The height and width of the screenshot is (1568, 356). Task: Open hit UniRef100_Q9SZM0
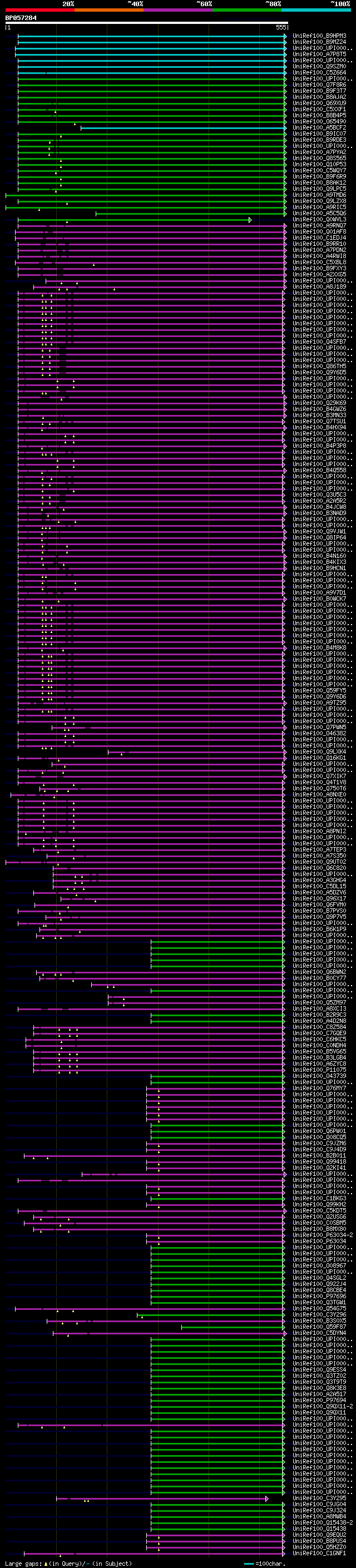[319, 66]
